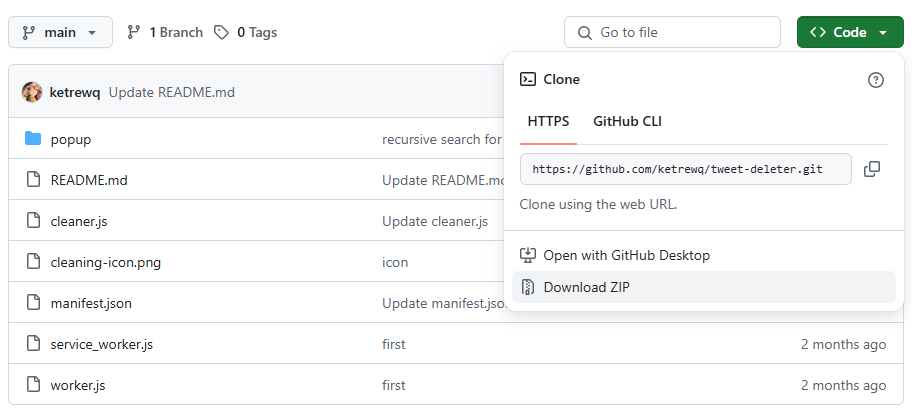This screenshot has height=417, width=912.
Task: Open the icon commit message for cleaning-icon.png
Action: tap(395, 262)
